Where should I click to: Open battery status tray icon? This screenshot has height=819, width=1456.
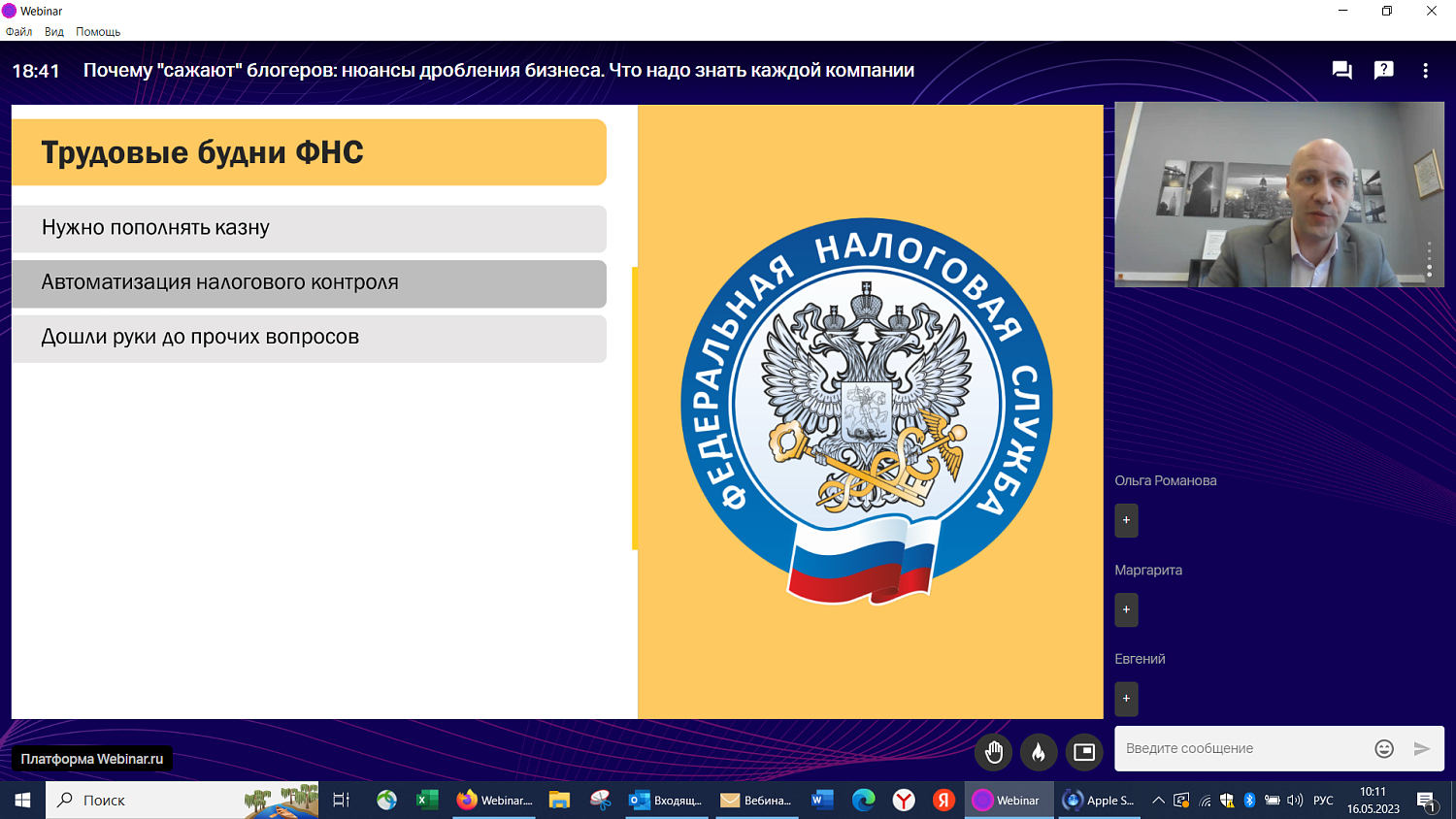pos(1272,801)
